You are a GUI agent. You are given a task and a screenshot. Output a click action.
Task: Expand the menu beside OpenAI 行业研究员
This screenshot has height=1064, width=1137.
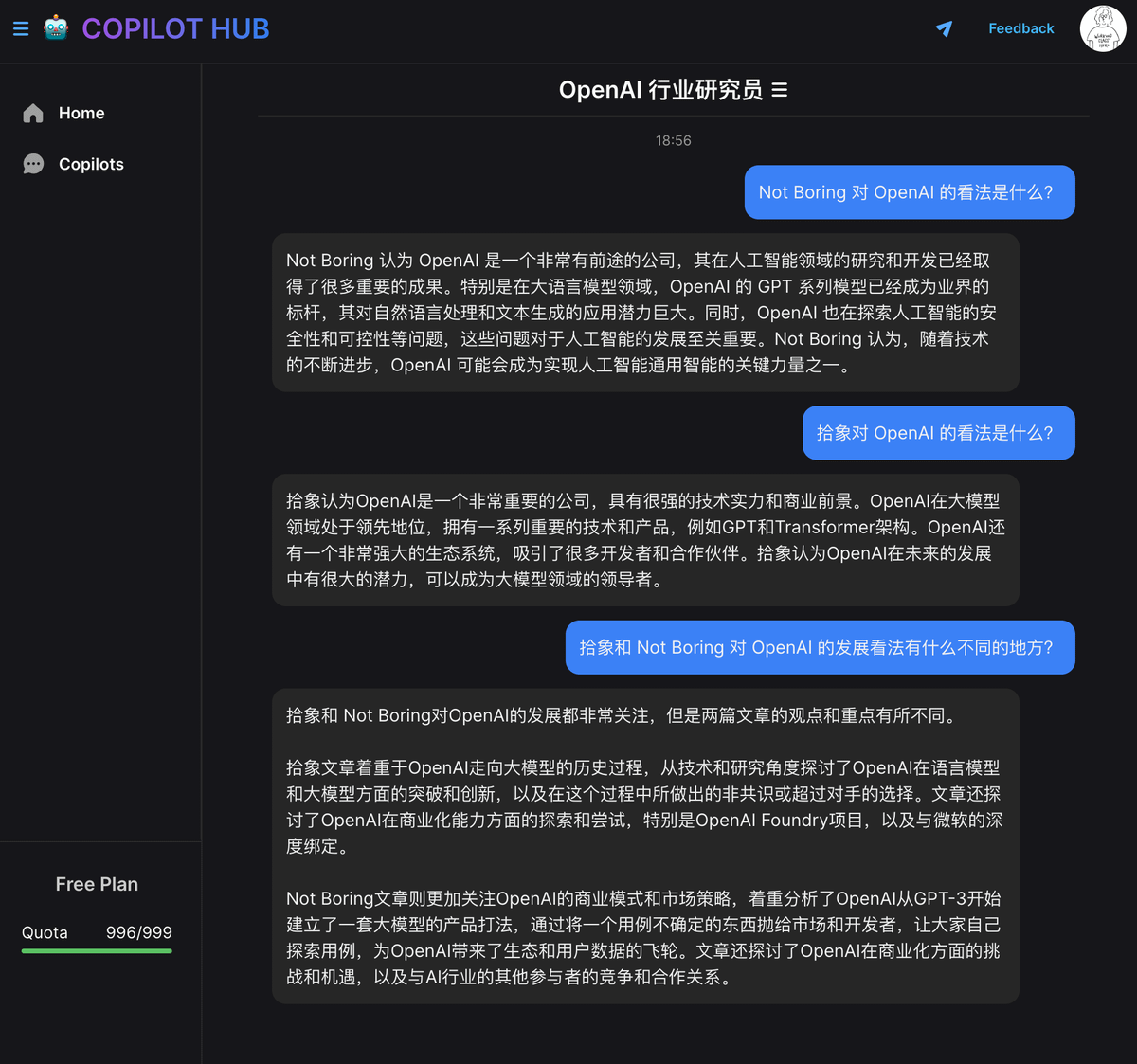pos(780,90)
